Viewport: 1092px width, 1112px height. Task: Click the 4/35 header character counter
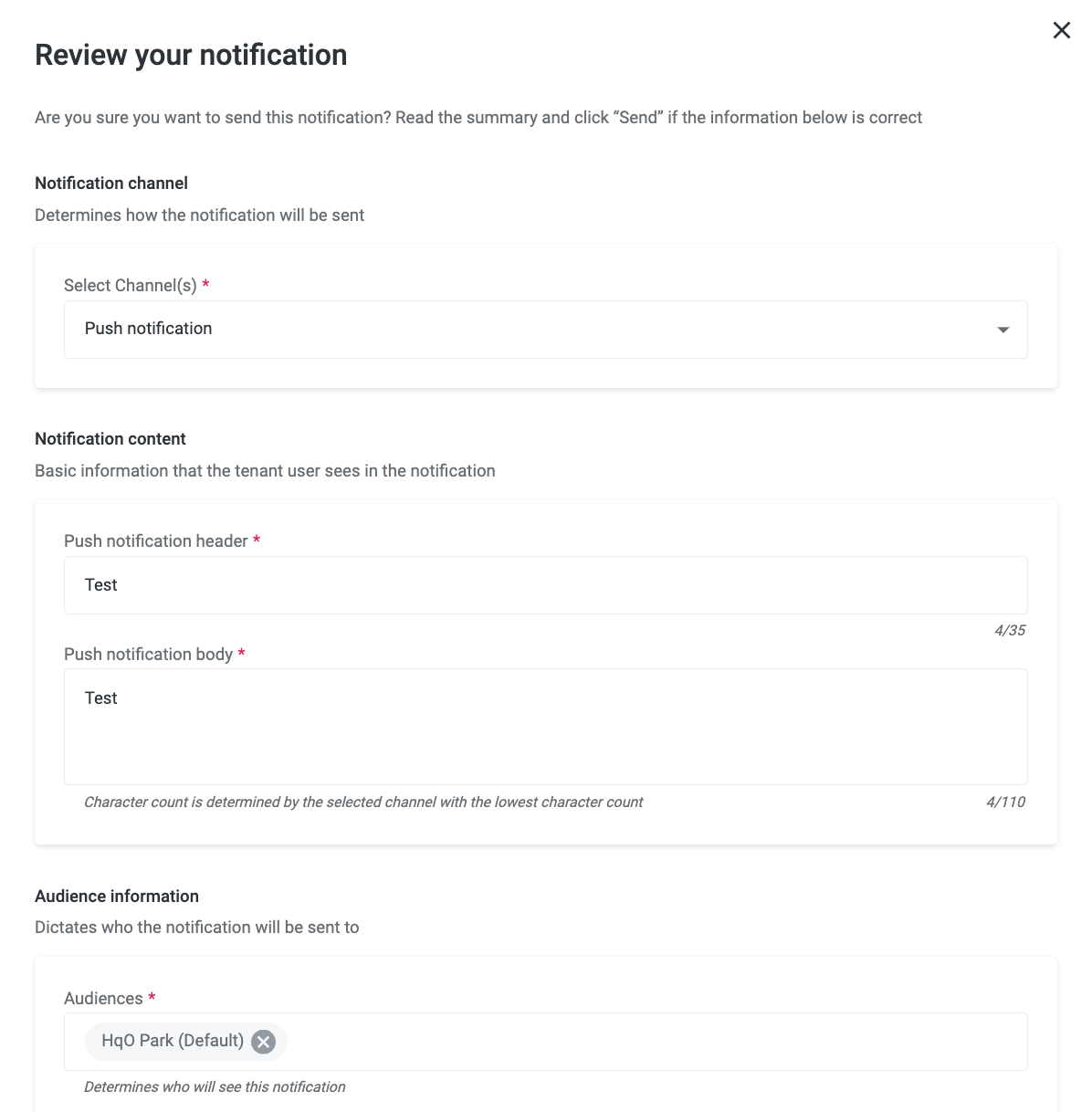tap(1009, 631)
